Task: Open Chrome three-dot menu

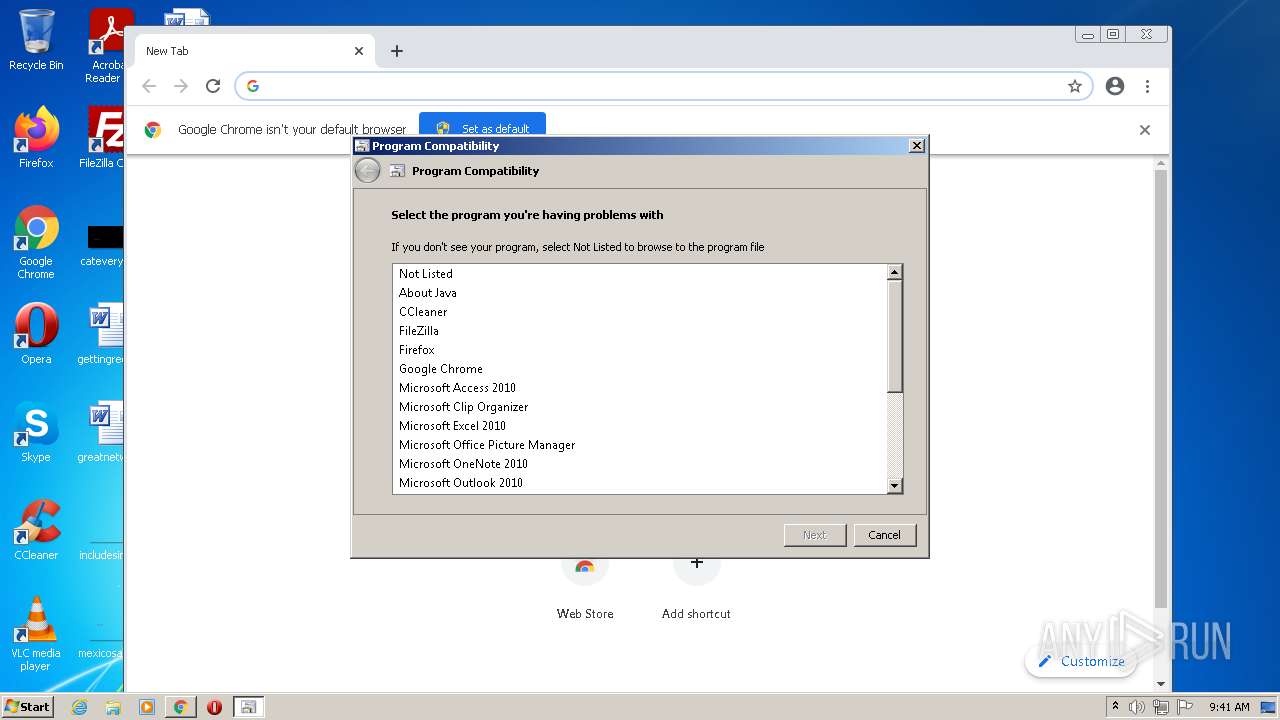Action: point(1147,86)
